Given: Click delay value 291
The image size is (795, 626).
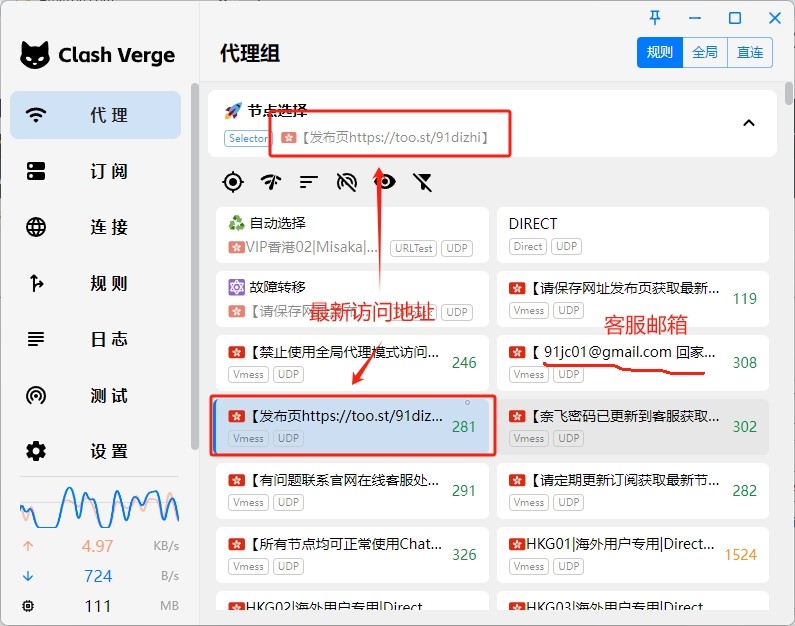Looking at the screenshot, I should click(464, 491).
